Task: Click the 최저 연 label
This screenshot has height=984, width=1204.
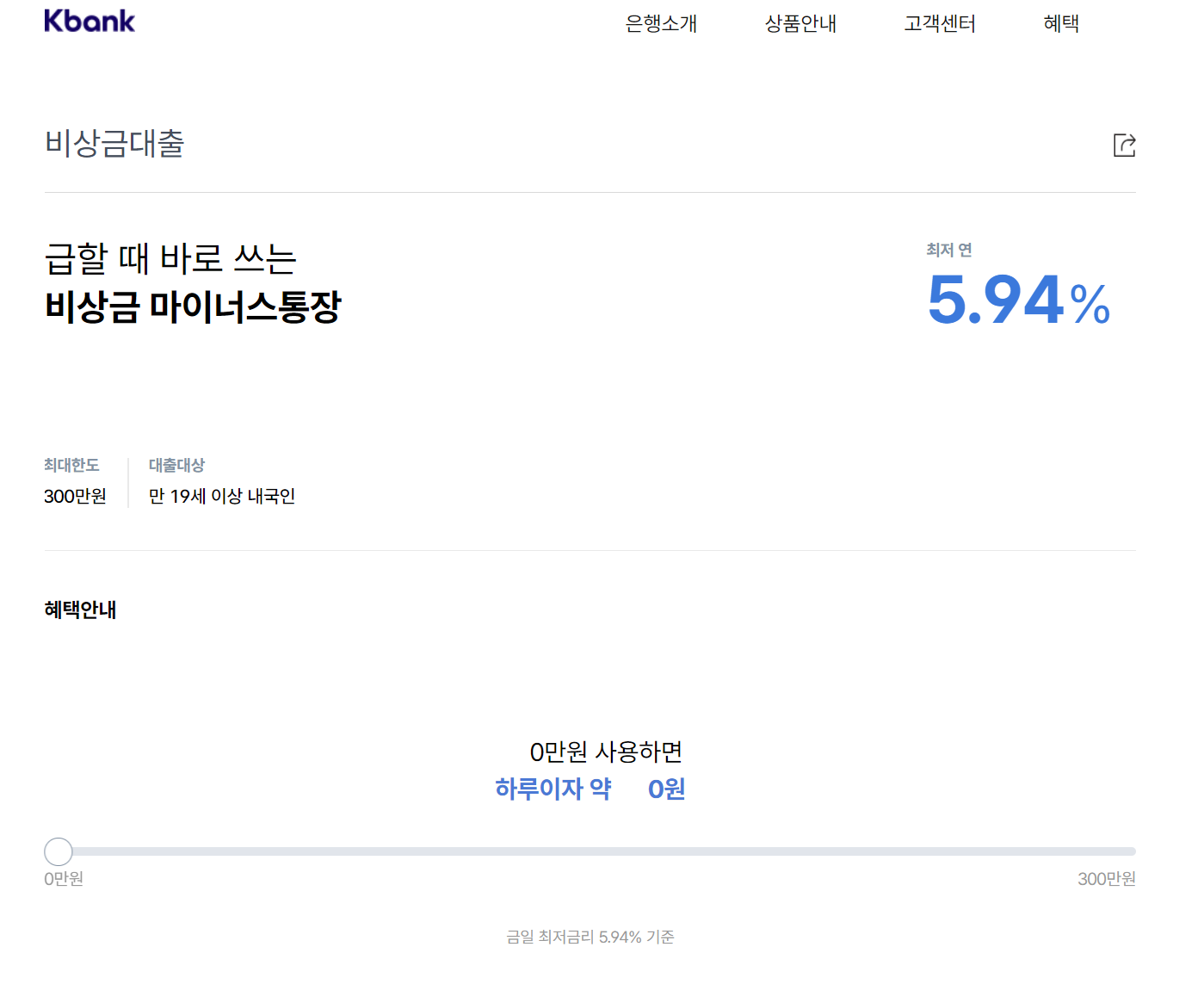Action: (x=948, y=250)
